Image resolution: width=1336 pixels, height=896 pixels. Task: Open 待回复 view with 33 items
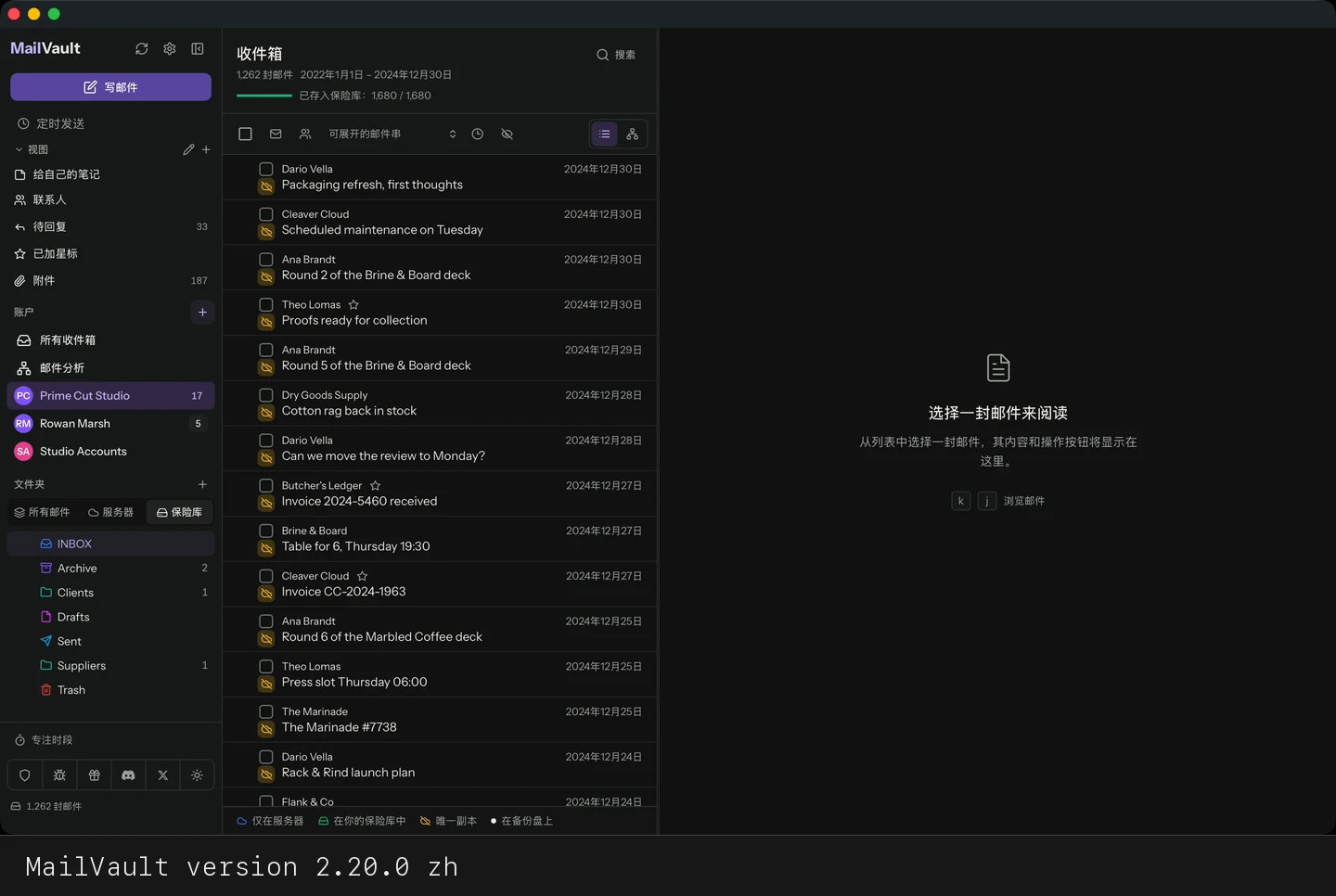(x=111, y=226)
